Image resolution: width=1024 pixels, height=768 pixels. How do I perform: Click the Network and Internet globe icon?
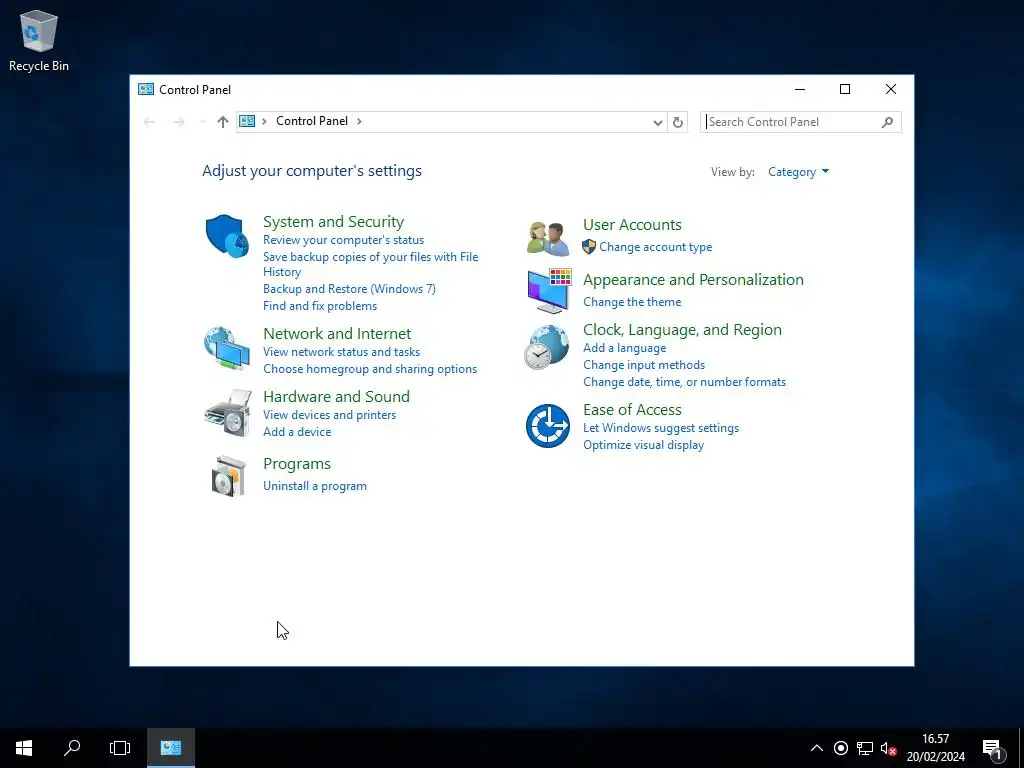coord(227,349)
